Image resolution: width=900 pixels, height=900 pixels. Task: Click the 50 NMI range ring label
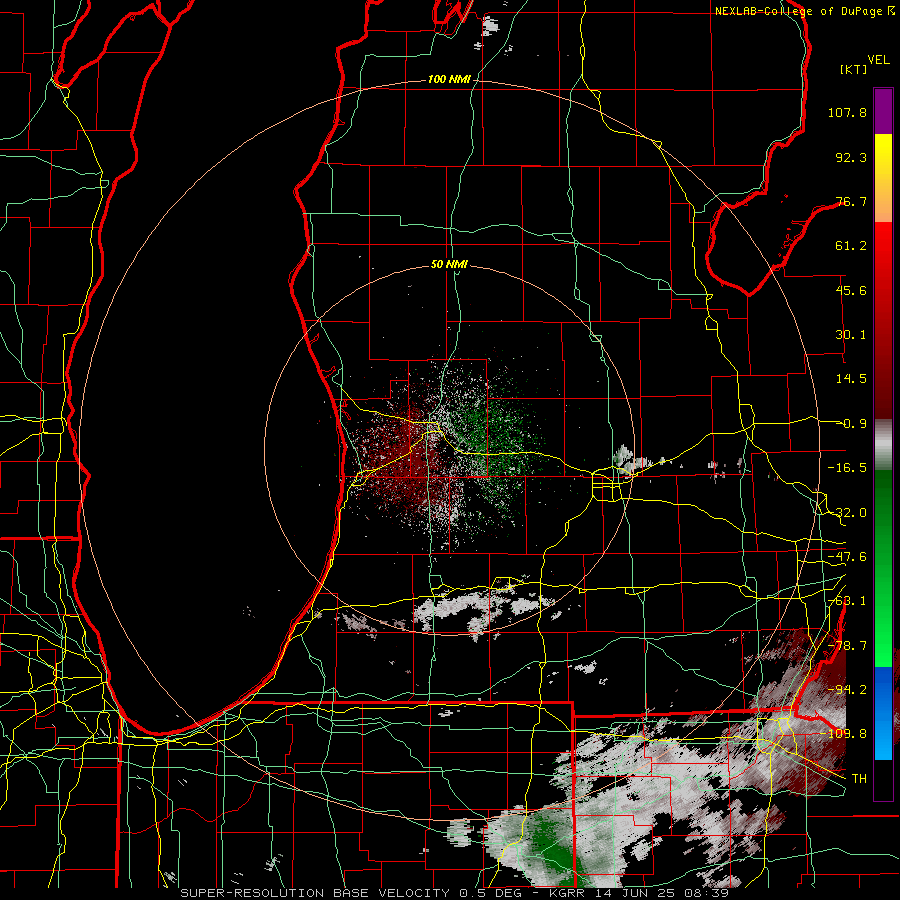(449, 265)
